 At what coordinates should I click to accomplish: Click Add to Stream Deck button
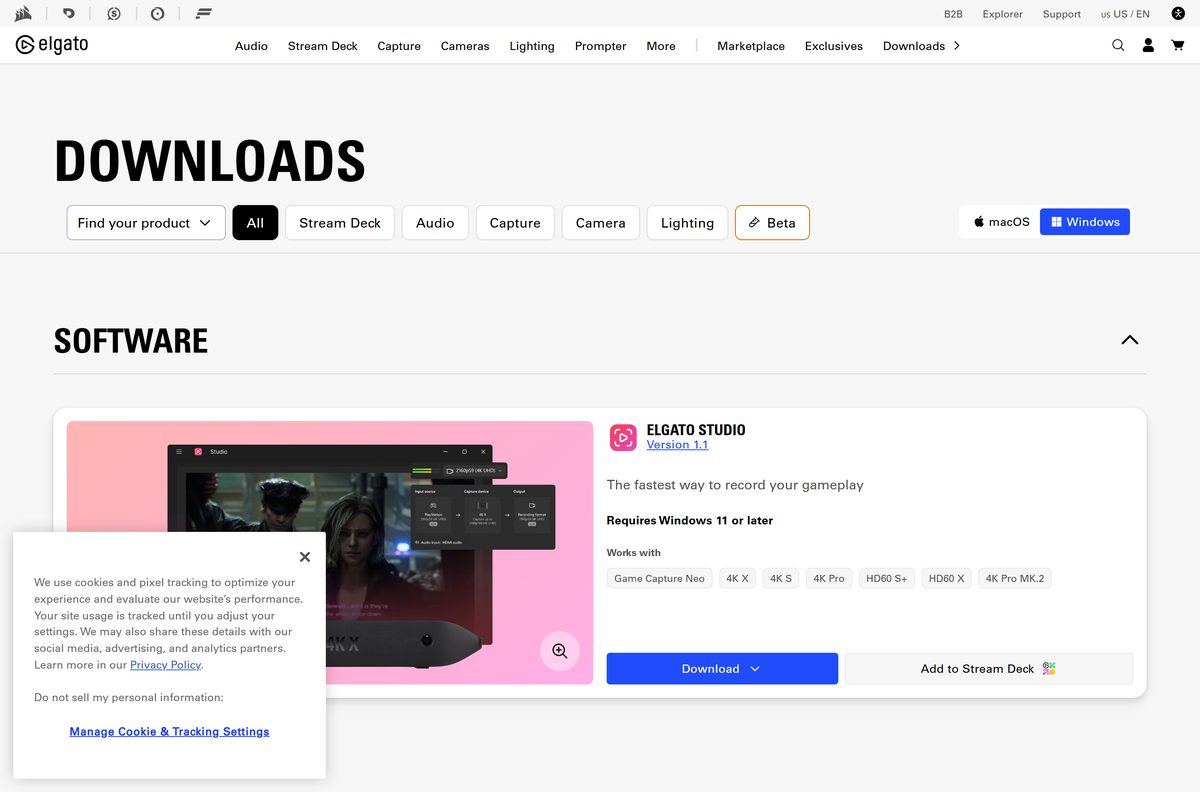[x=989, y=669]
